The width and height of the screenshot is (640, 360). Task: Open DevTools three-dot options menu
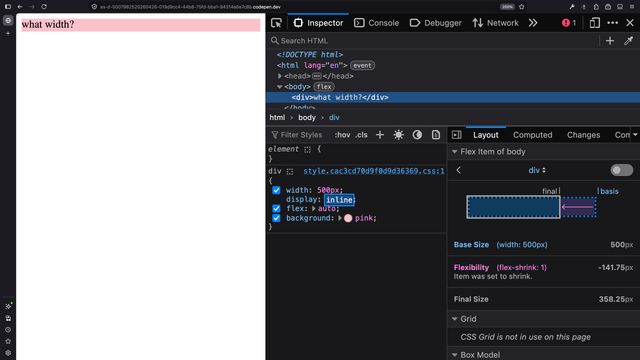612,23
